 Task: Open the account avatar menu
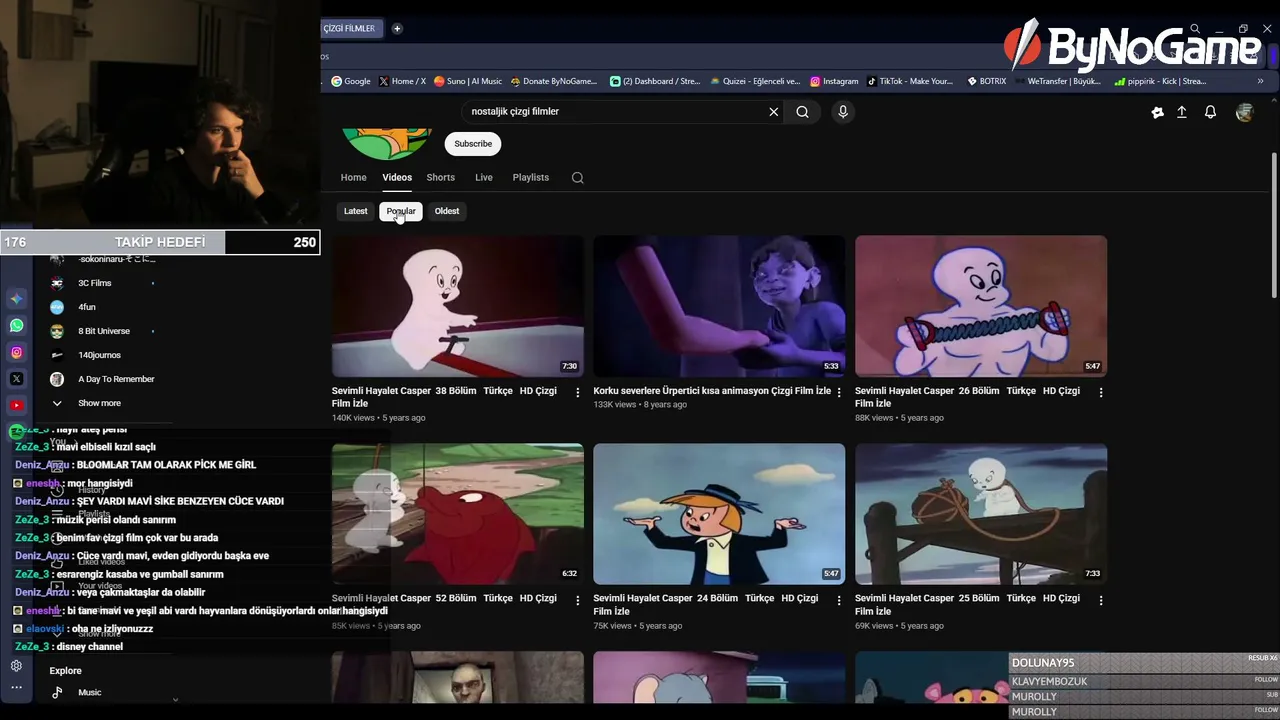pos(1244,112)
